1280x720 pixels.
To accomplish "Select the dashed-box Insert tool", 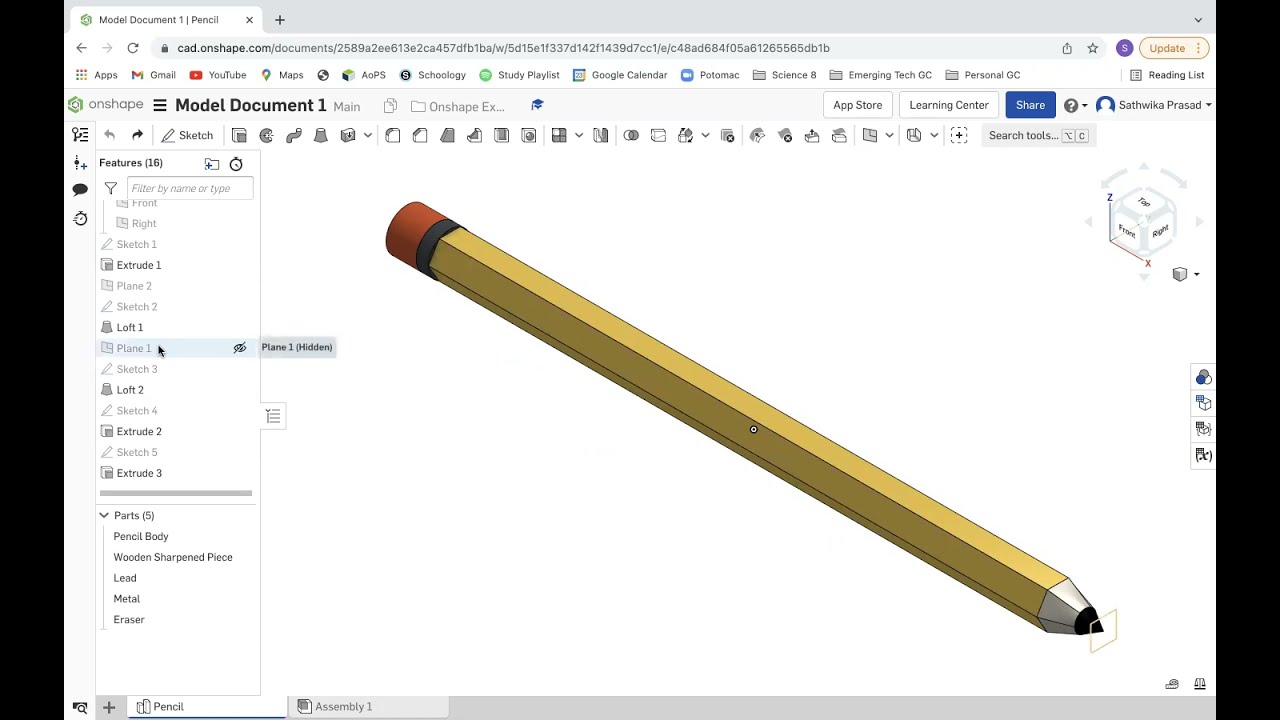I will (x=959, y=135).
